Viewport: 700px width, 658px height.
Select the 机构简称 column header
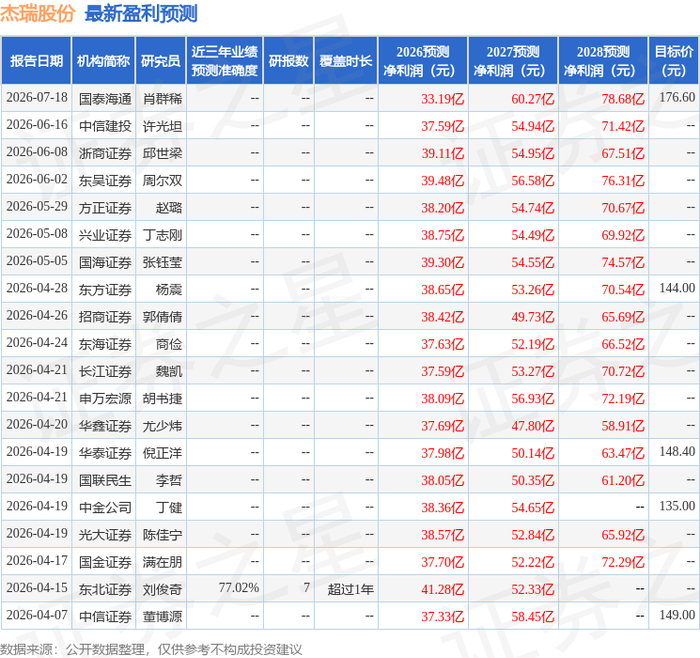[x=103, y=61]
